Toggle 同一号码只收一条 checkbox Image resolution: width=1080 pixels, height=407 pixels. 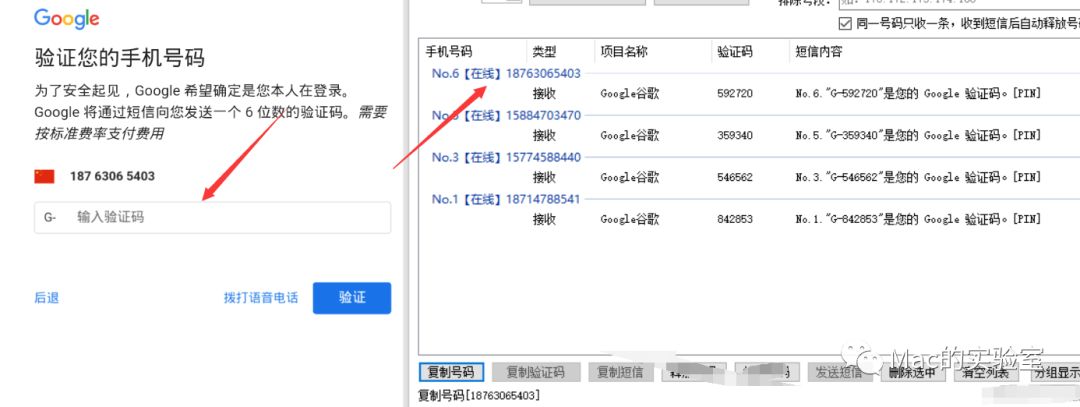click(845, 24)
